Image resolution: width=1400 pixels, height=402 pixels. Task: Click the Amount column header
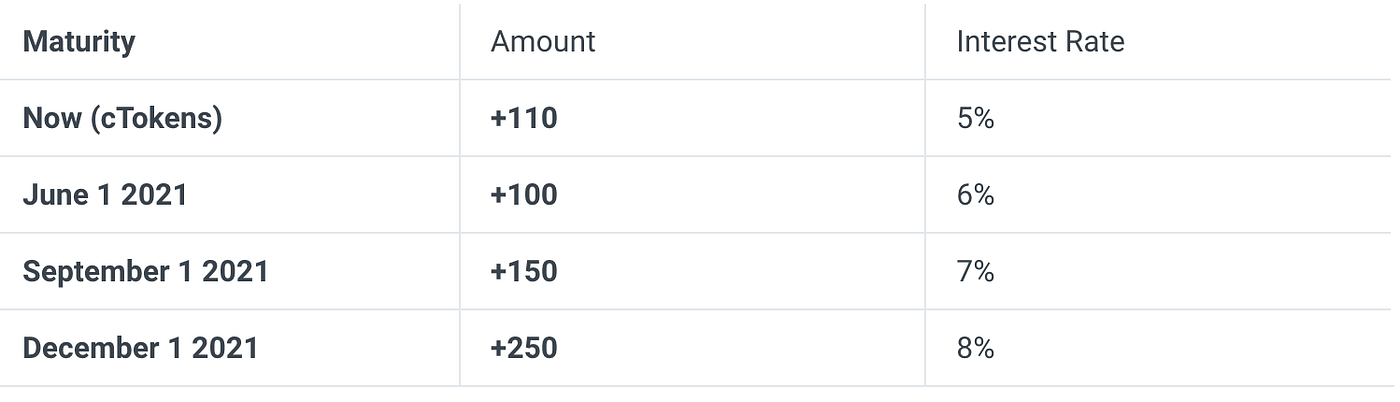(543, 42)
